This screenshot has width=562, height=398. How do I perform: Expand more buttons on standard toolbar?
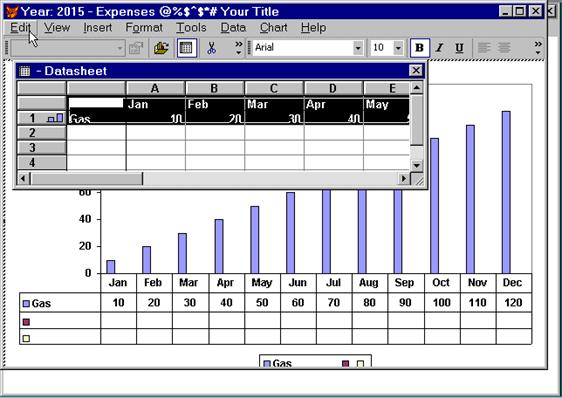click(x=239, y=48)
